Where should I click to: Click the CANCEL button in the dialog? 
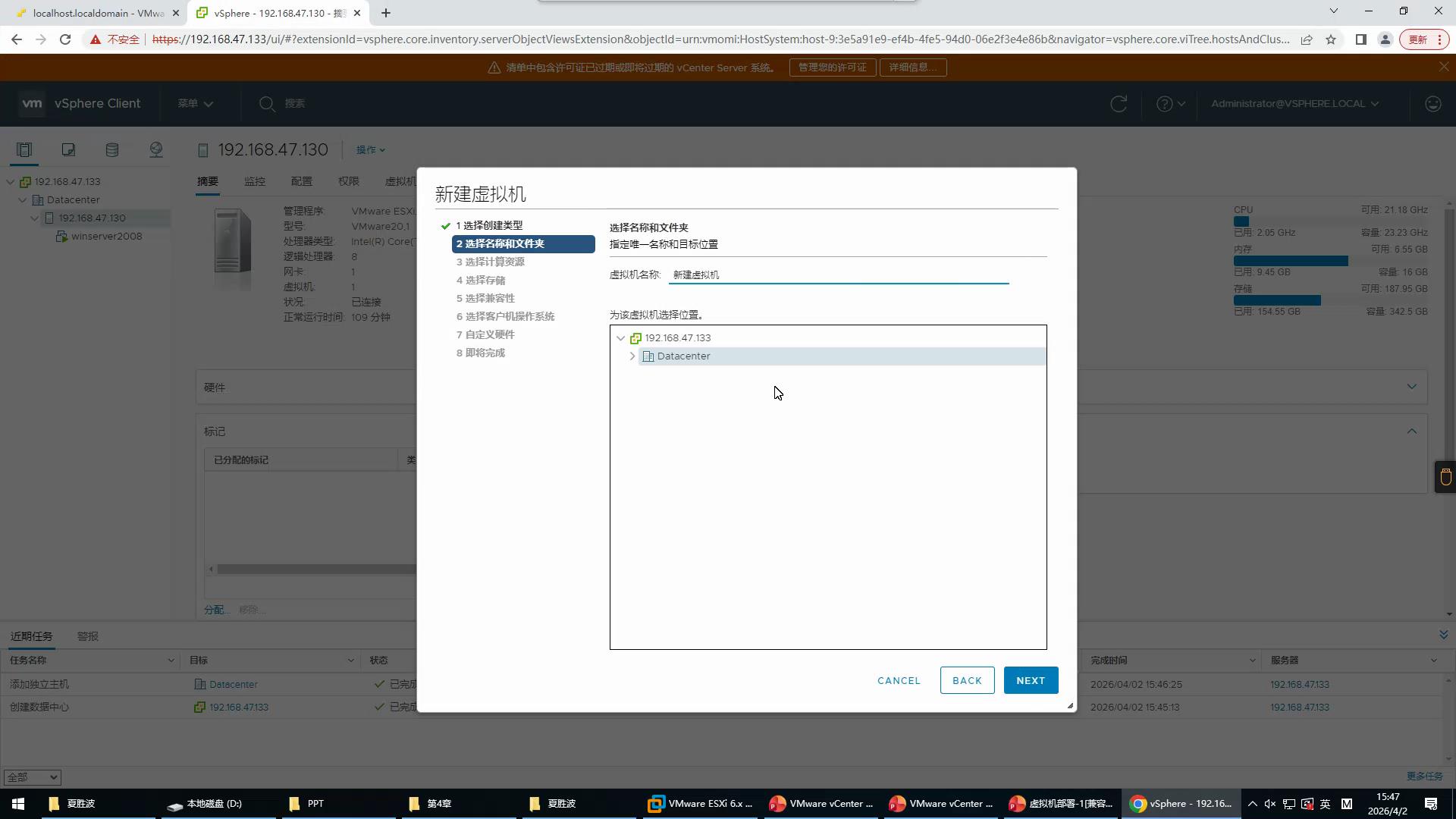[x=899, y=680]
